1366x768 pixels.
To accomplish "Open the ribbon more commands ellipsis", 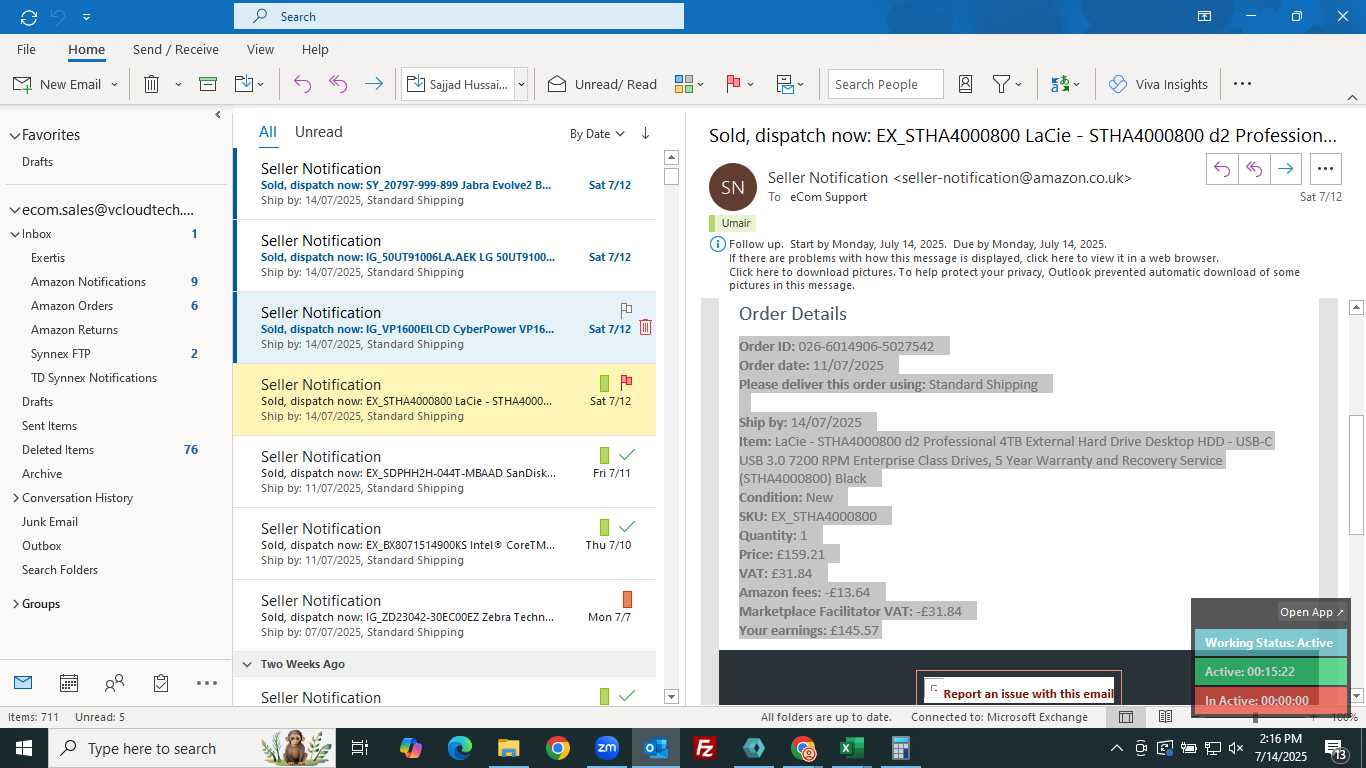I will tap(1242, 84).
